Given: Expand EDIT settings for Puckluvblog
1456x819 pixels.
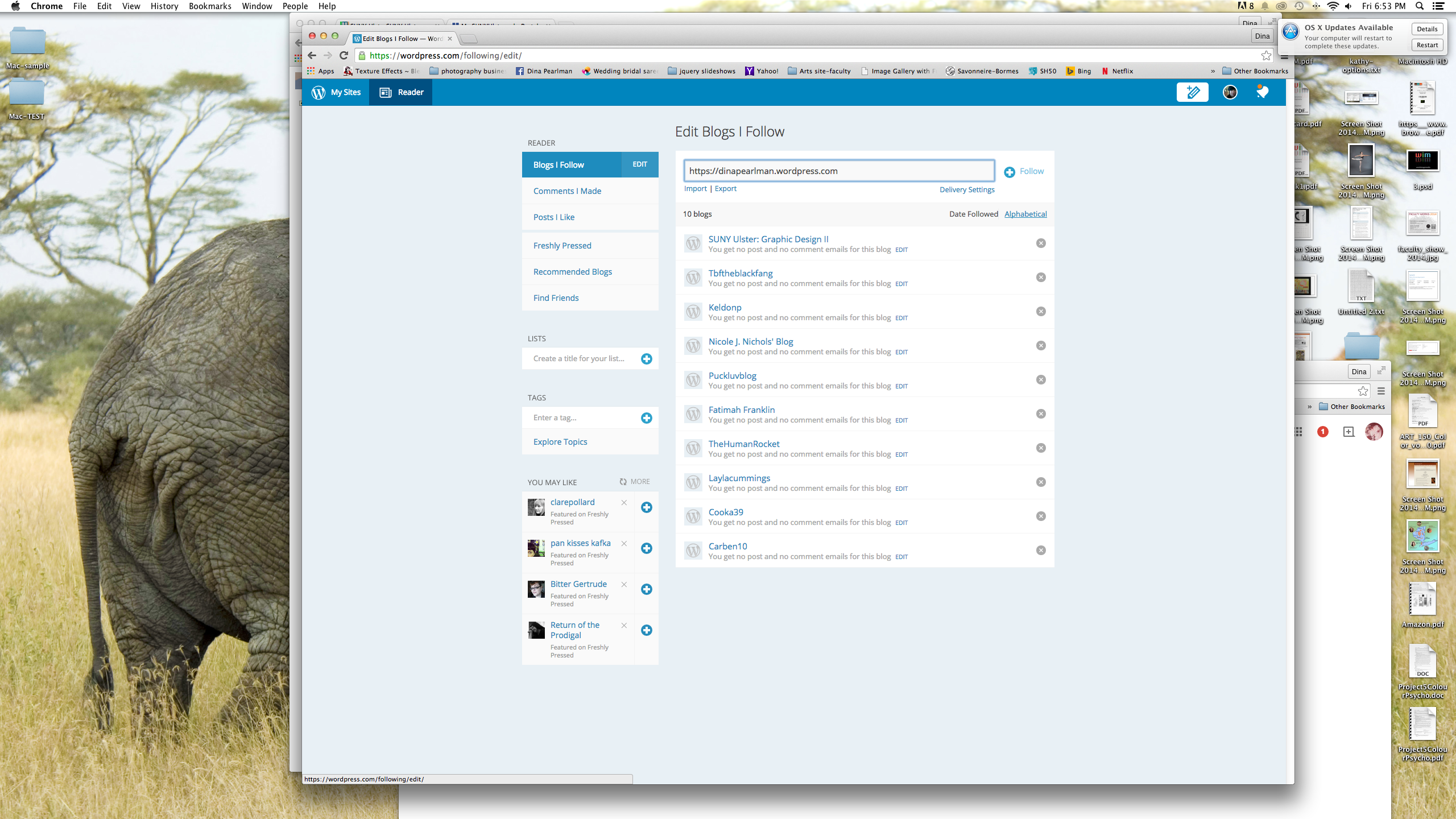Looking at the screenshot, I should click(x=901, y=386).
